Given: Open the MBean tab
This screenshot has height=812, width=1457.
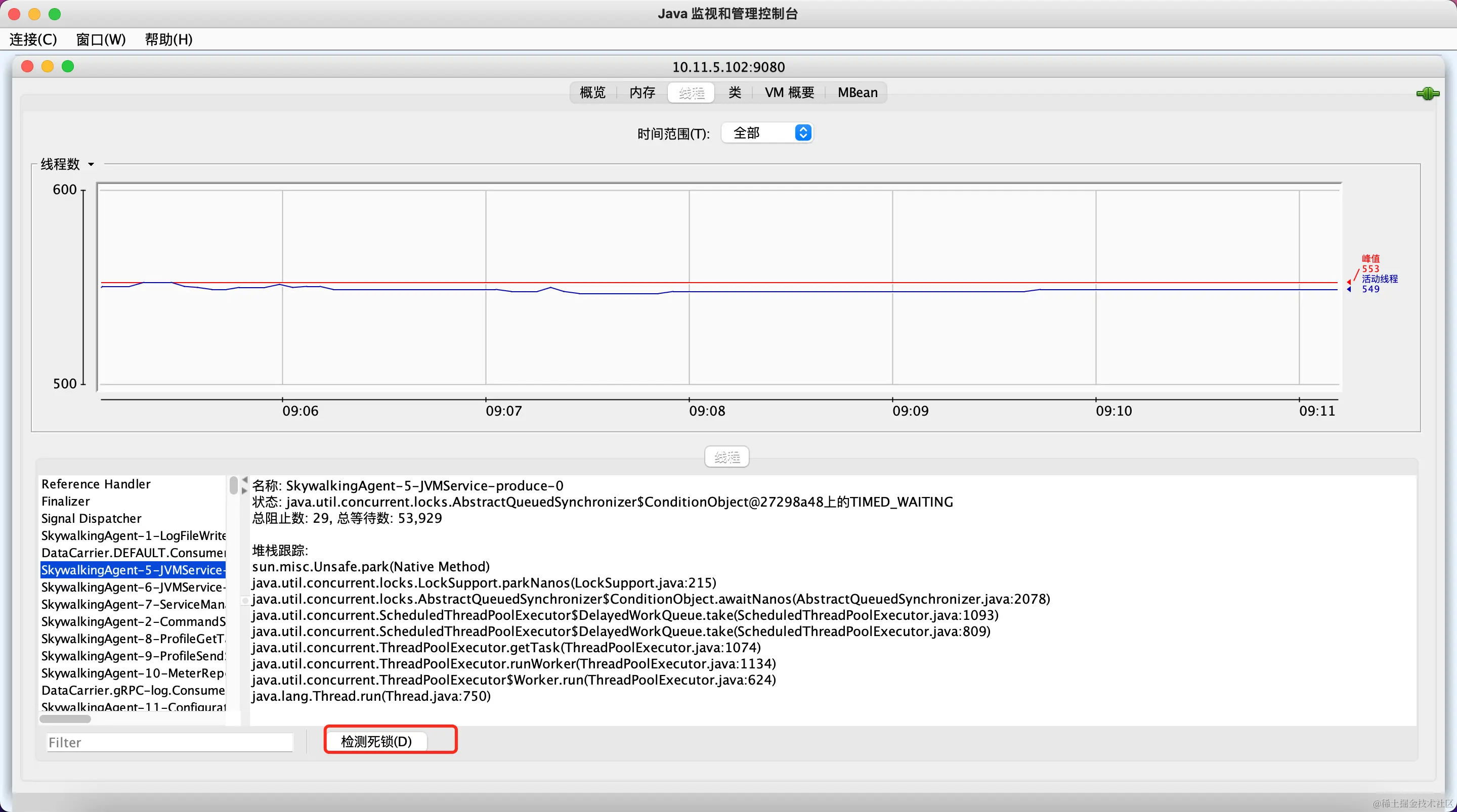Looking at the screenshot, I should 858,93.
